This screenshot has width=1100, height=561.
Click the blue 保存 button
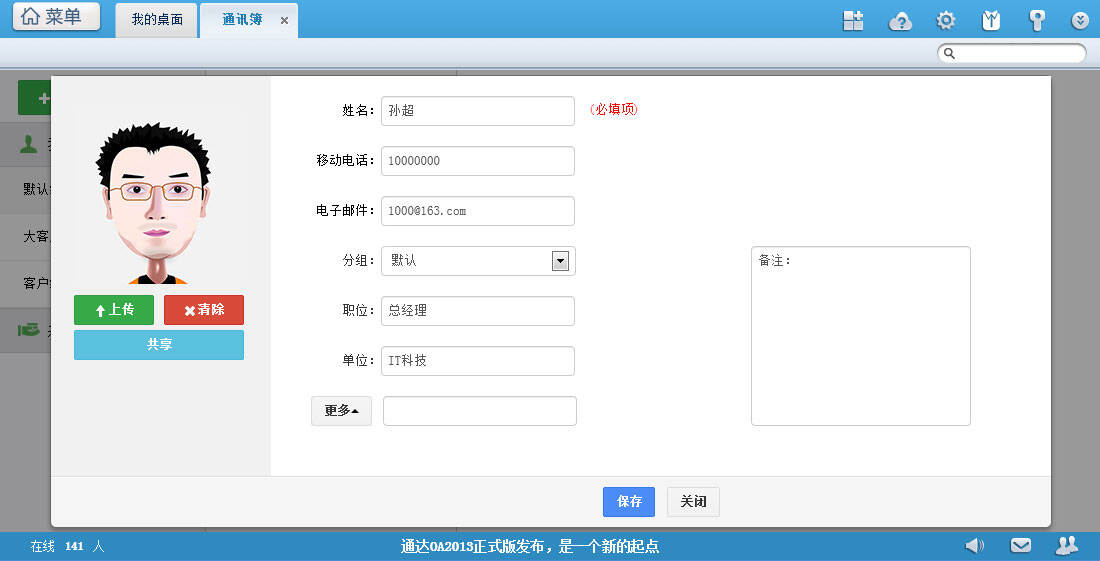629,502
